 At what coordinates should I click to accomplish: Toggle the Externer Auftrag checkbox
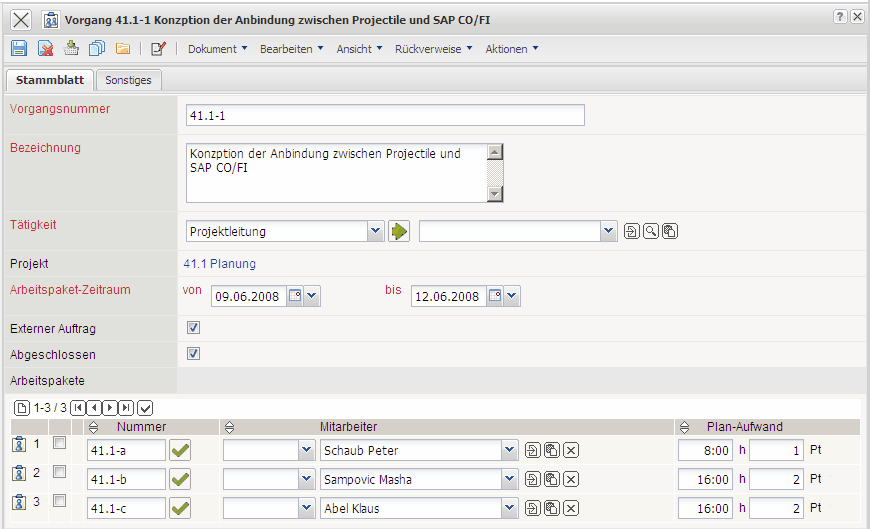[194, 327]
